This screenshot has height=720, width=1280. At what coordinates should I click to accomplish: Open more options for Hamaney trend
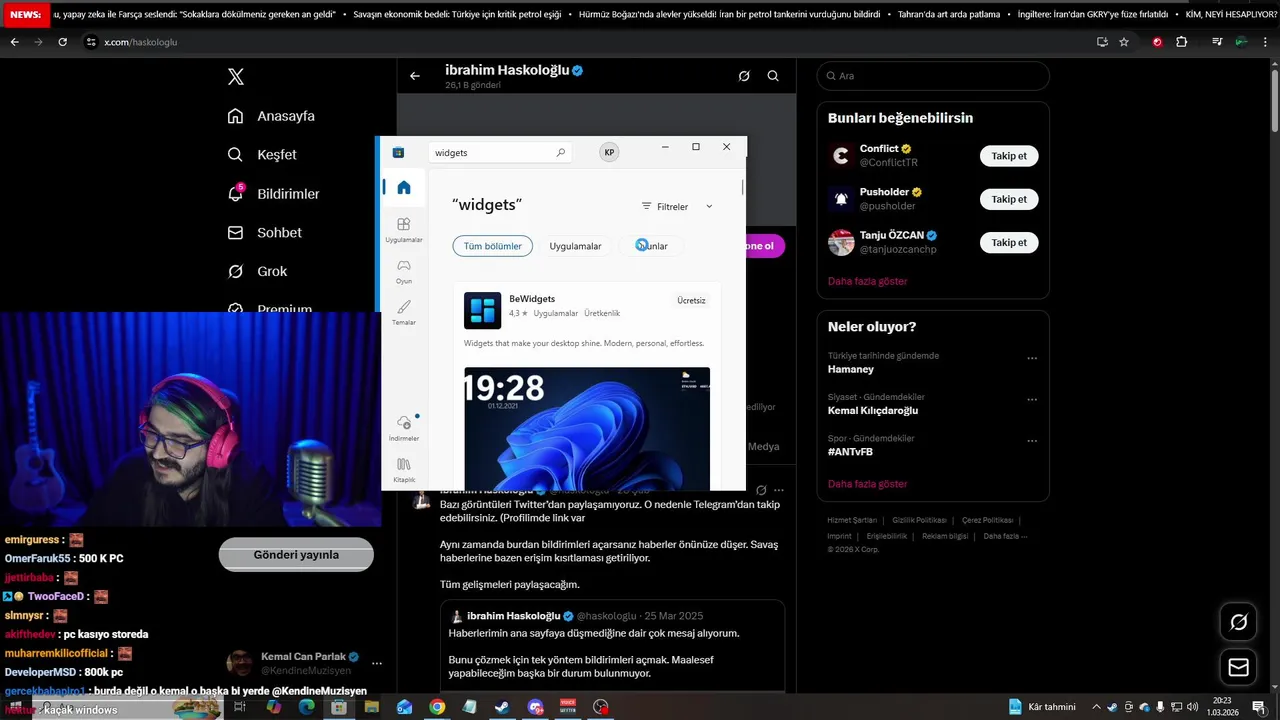pos(1032,358)
